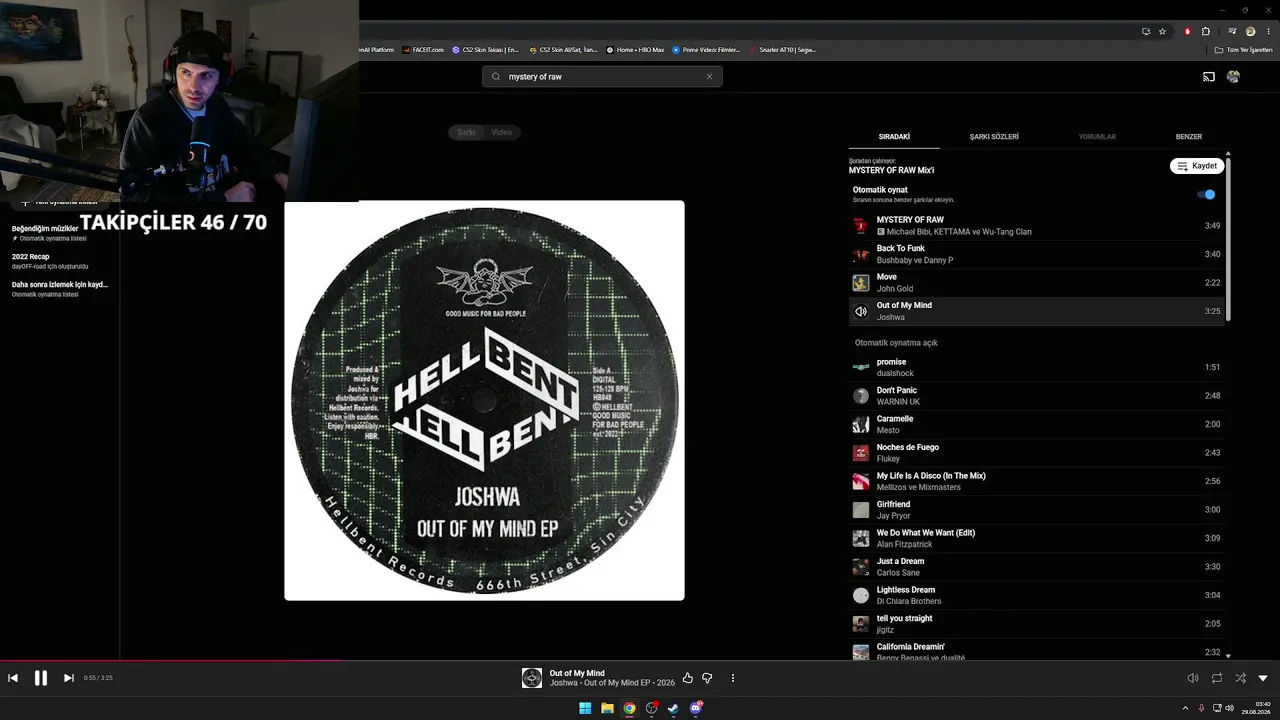Toggle repeat mode in player bar

(1217, 678)
